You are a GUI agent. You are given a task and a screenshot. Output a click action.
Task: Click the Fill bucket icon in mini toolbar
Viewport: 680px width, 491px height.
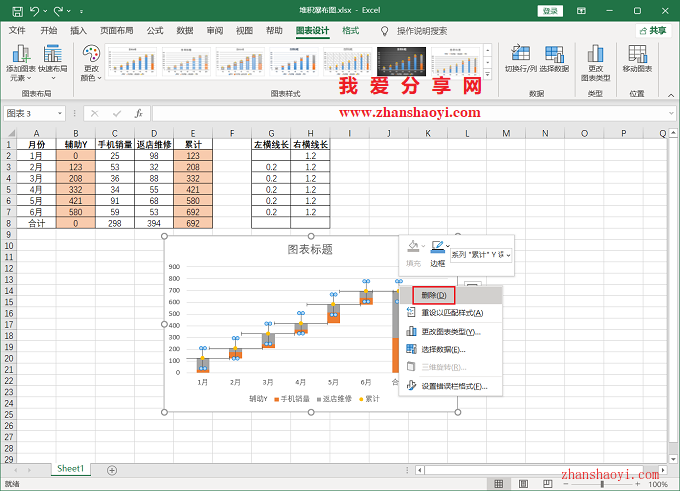pyautogui.click(x=413, y=246)
